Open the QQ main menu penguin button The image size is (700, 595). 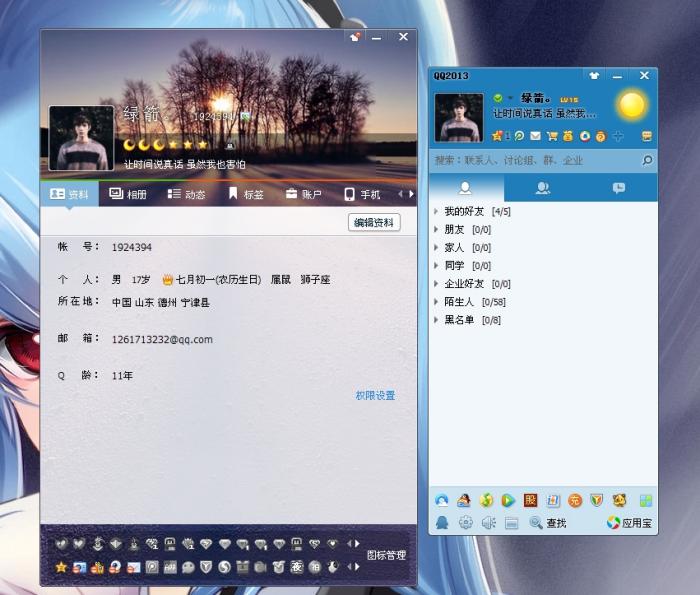pyautogui.click(x=442, y=522)
